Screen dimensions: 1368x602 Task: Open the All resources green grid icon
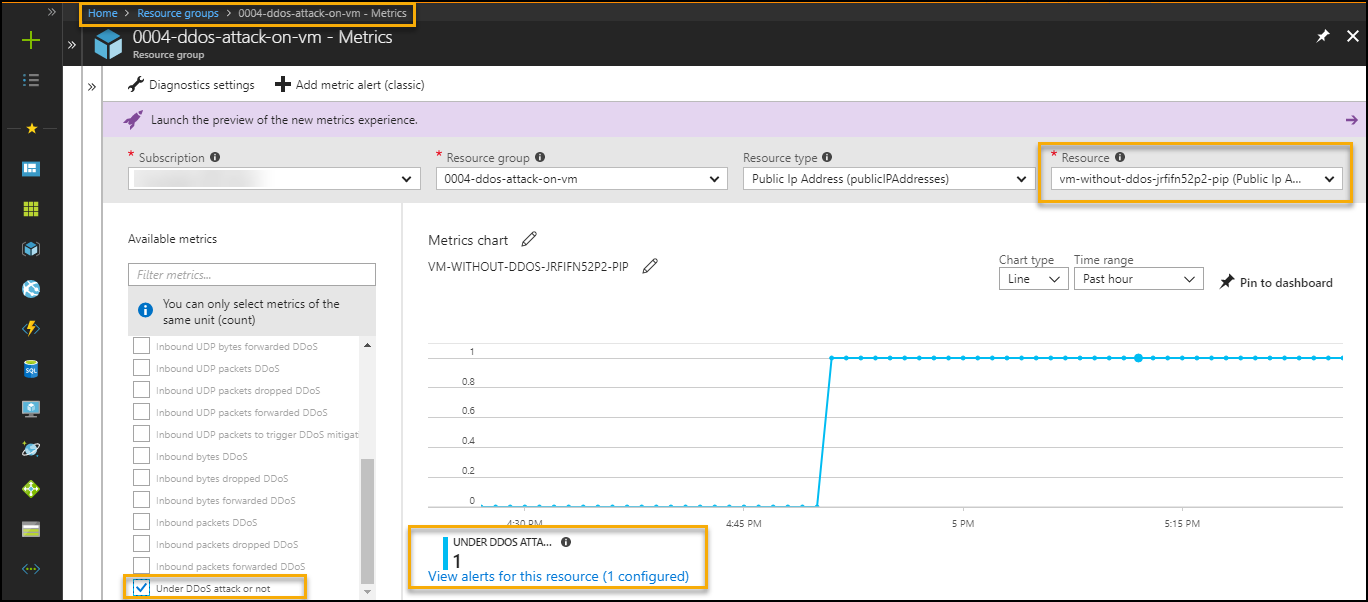(x=31, y=209)
